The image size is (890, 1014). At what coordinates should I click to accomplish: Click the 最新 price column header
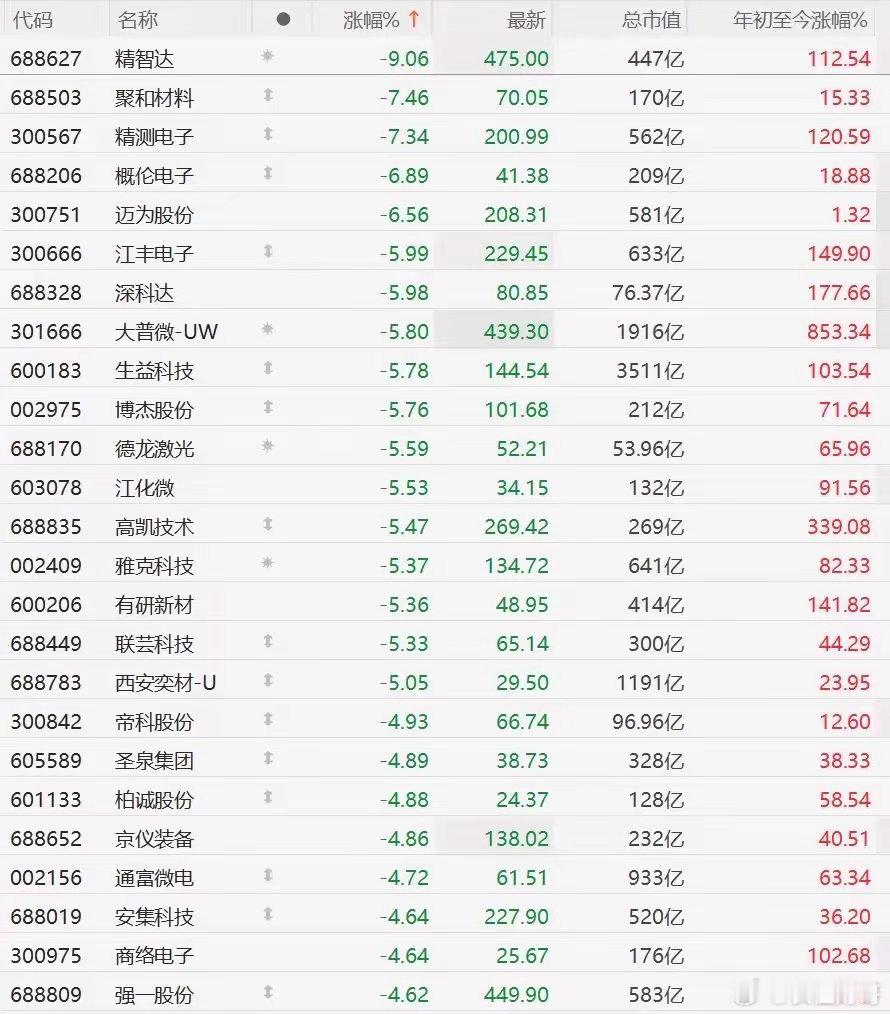point(526,20)
